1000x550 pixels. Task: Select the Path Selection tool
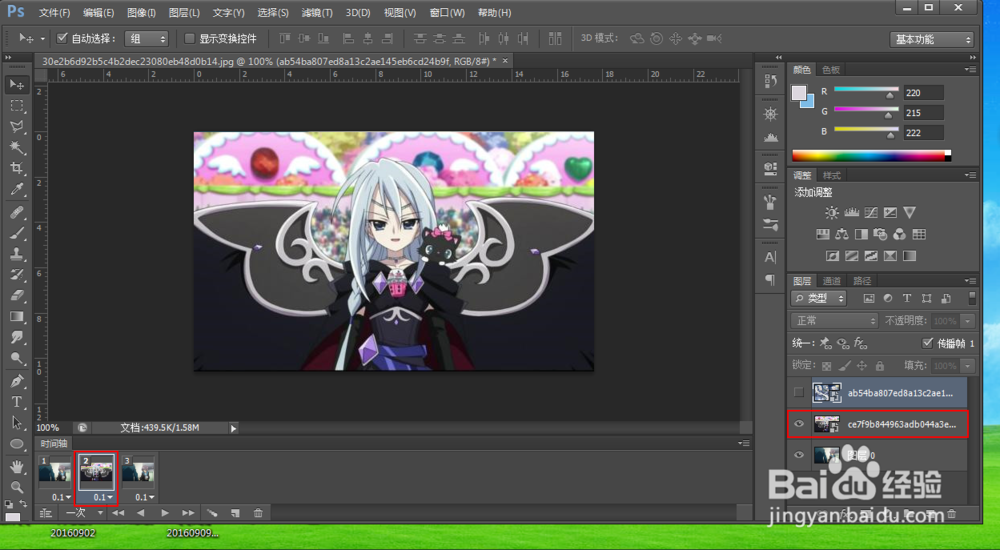[17, 423]
